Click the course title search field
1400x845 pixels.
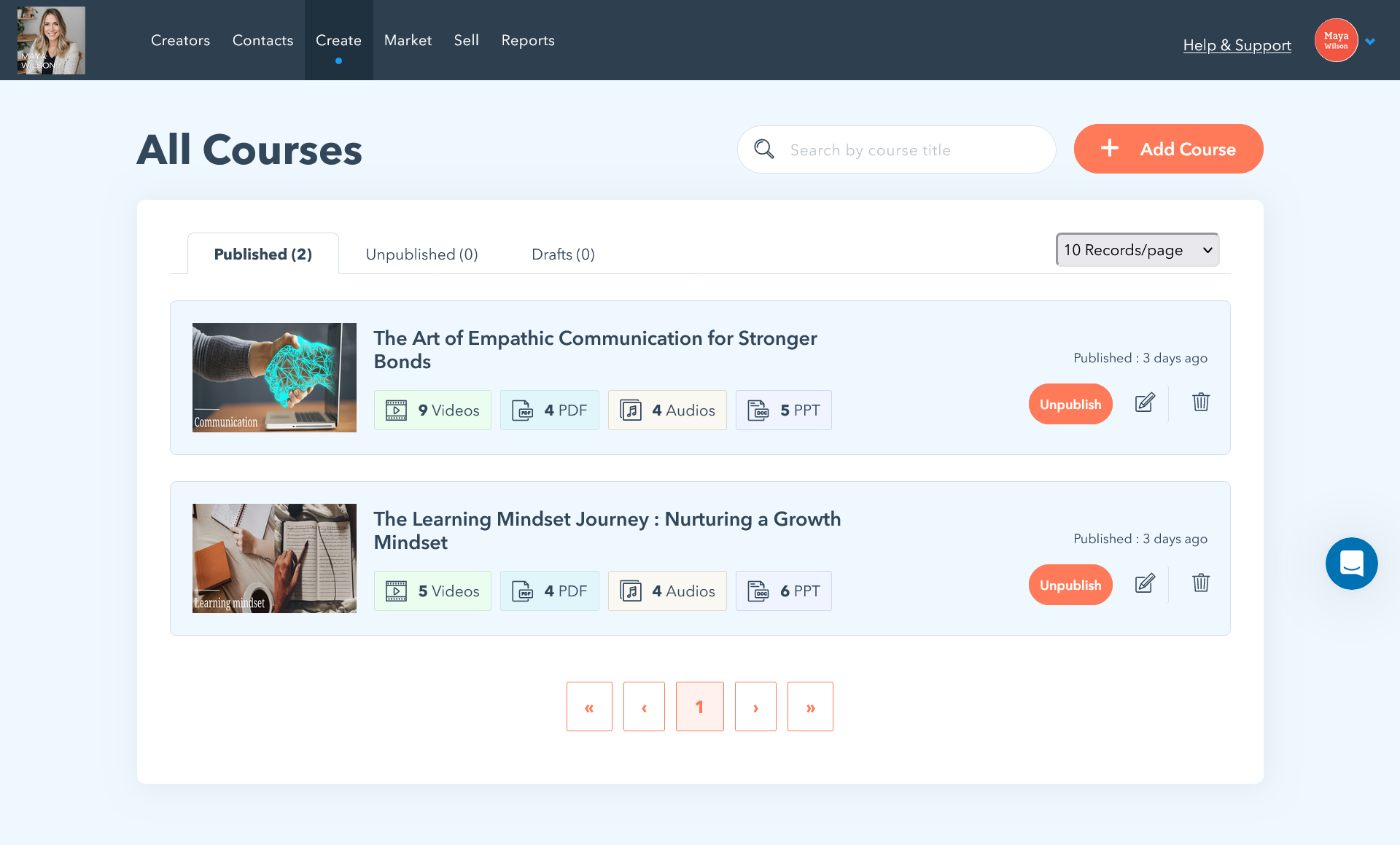click(x=911, y=150)
